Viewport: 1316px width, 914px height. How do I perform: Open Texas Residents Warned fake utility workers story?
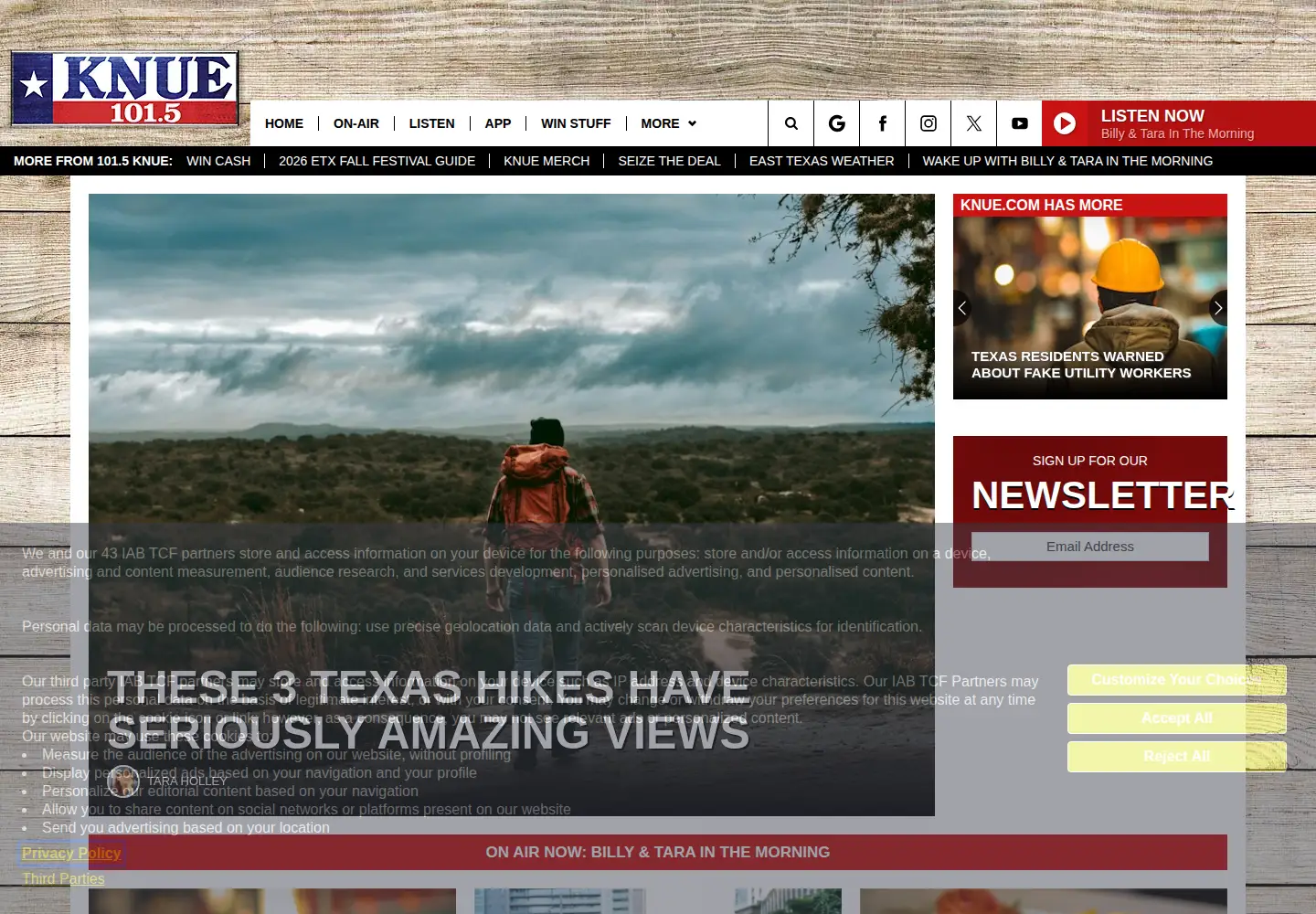[x=1081, y=365]
